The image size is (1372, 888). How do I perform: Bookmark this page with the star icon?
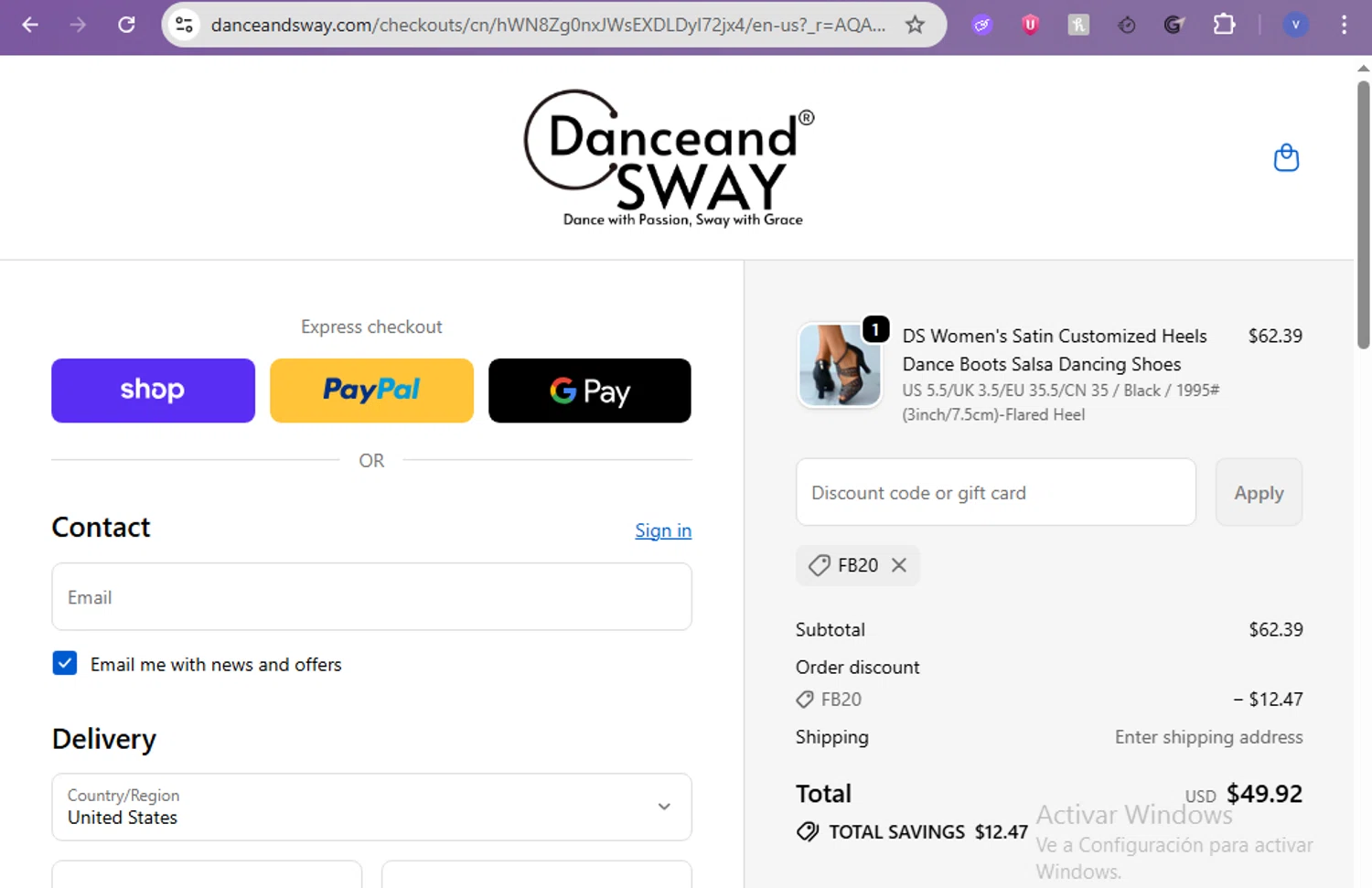click(x=915, y=25)
